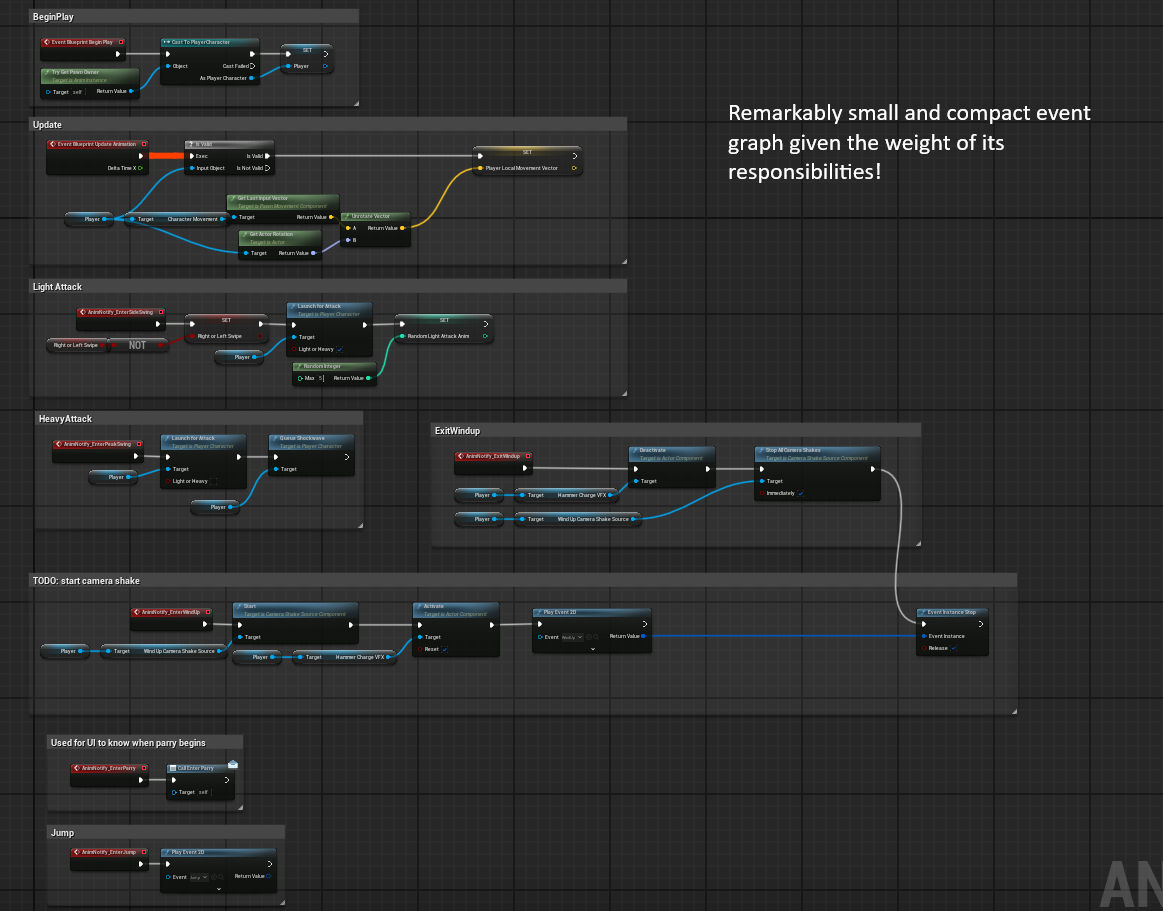Click the resize handle of the Jump comment box

click(x=282, y=902)
